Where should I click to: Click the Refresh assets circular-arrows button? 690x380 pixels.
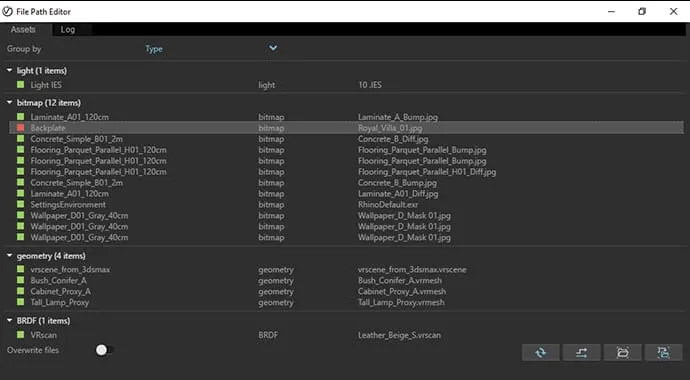(x=541, y=352)
